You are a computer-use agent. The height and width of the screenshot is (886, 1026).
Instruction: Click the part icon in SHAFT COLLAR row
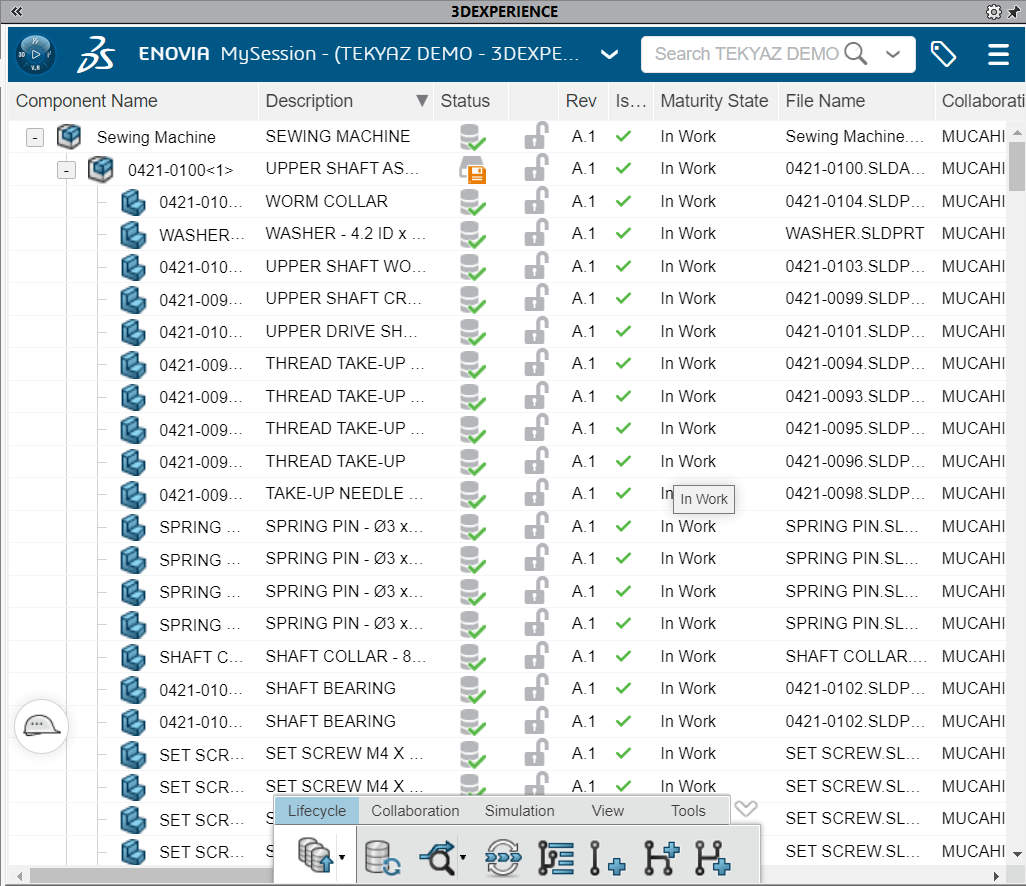click(133, 657)
